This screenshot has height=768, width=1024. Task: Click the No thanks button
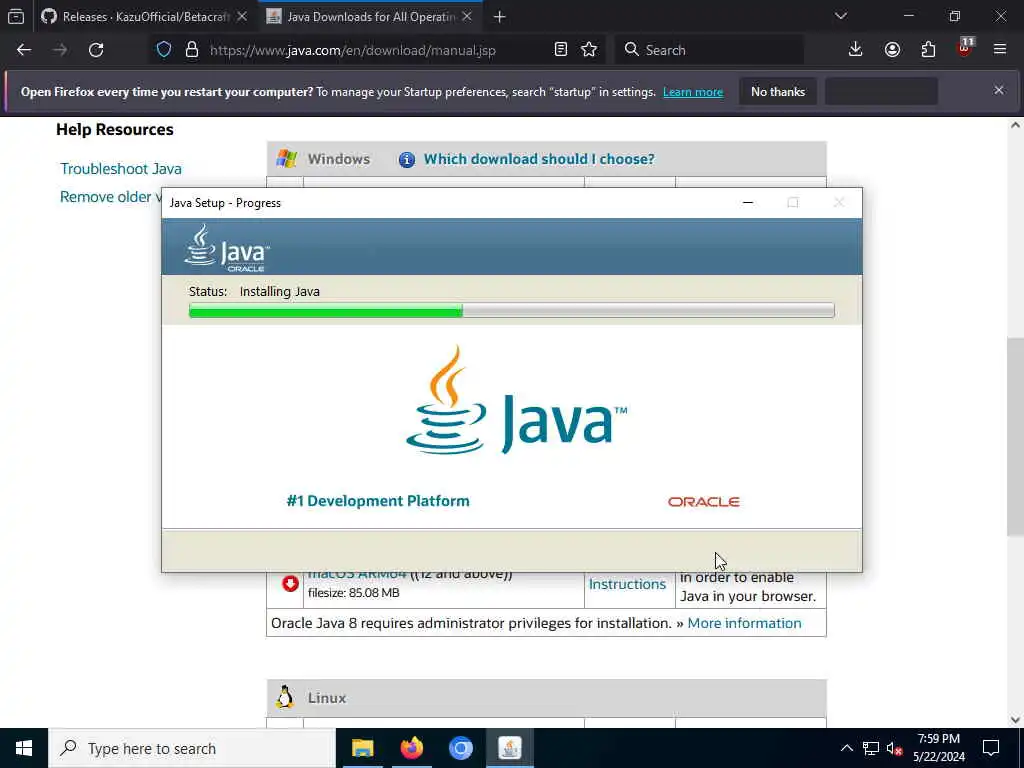(x=778, y=91)
